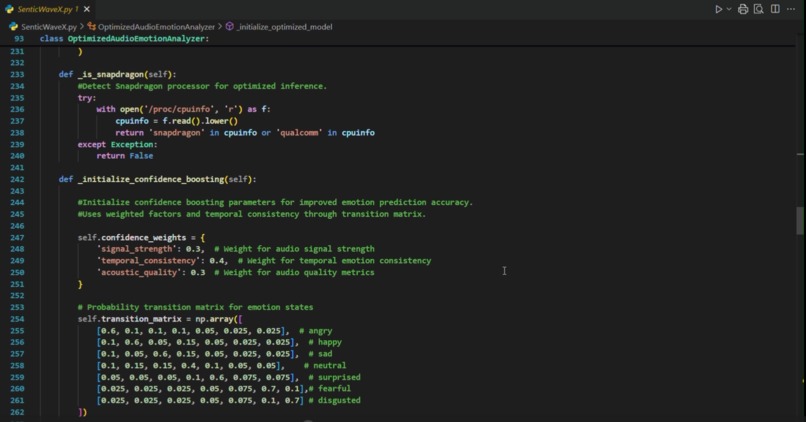Click the '#Initialize confidence boosting parameters' comment
This screenshot has width=806, height=422.
[275, 203]
